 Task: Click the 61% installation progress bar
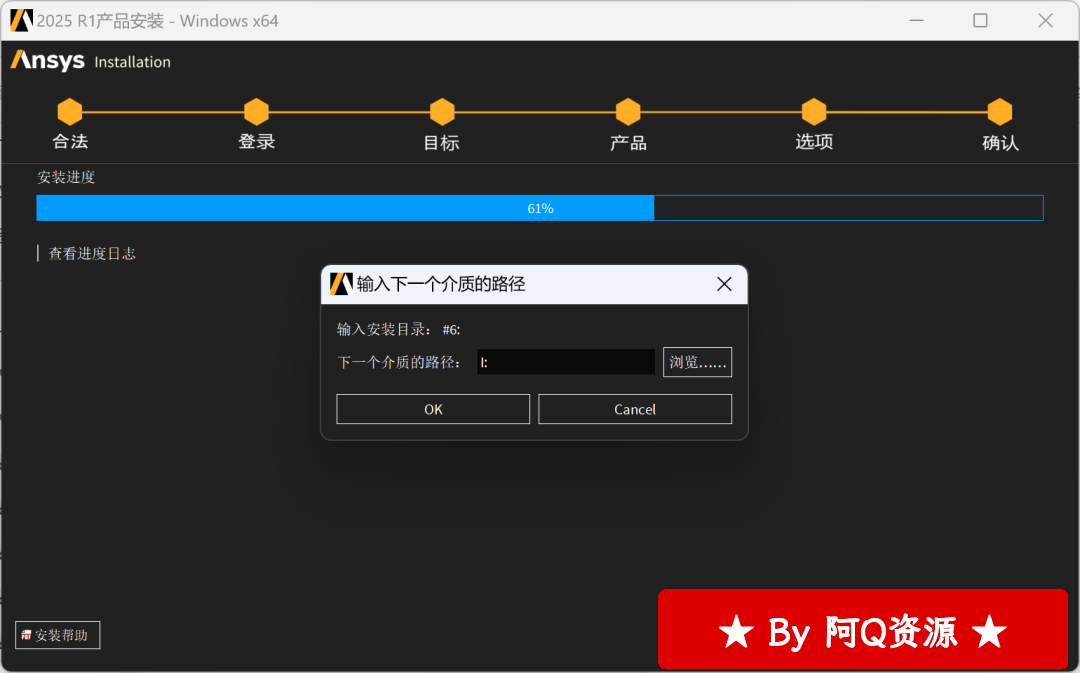point(540,208)
